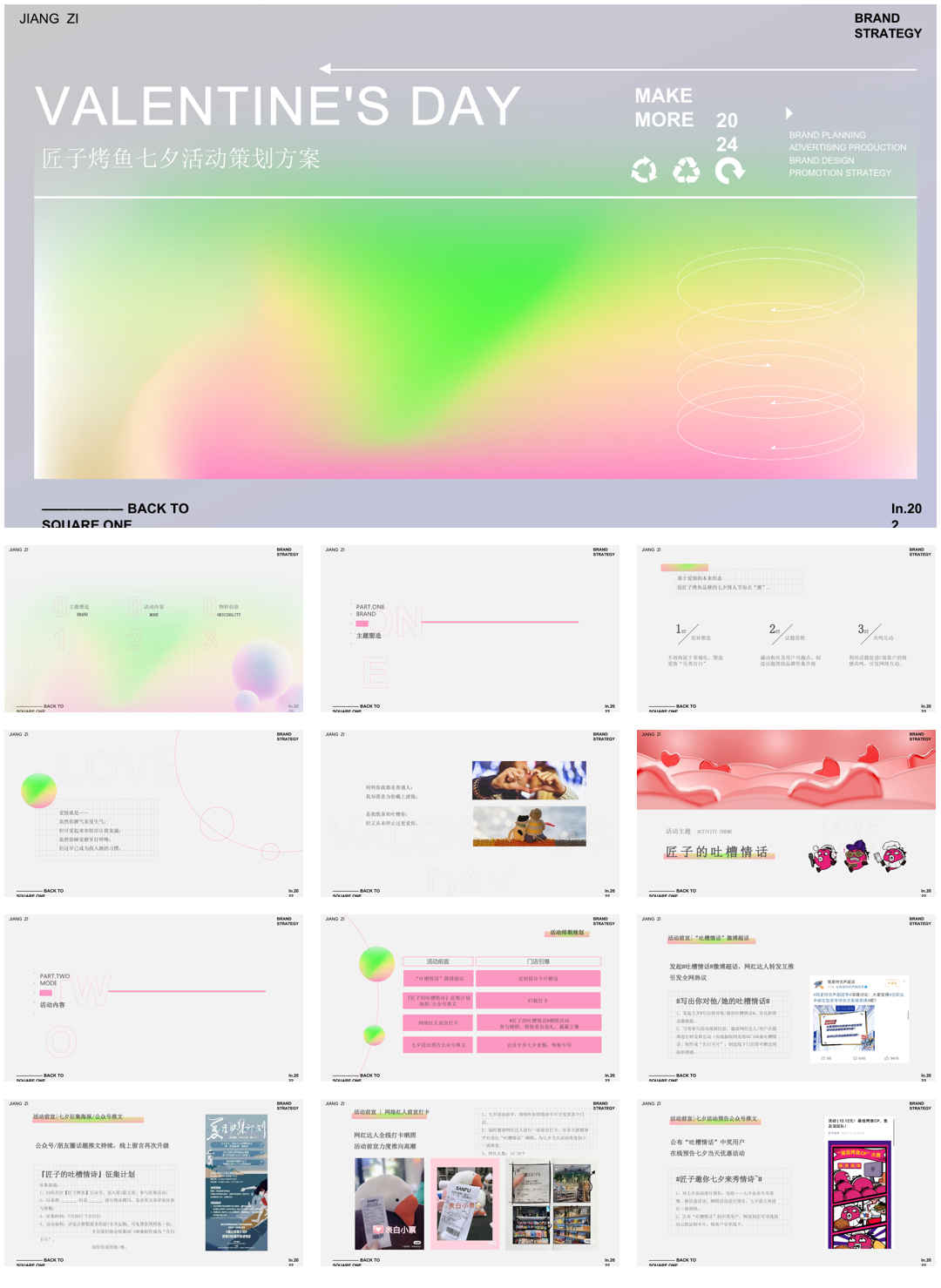Click the BRAND STRATEGY label on cover
The image size is (941, 1288).
click(887, 26)
